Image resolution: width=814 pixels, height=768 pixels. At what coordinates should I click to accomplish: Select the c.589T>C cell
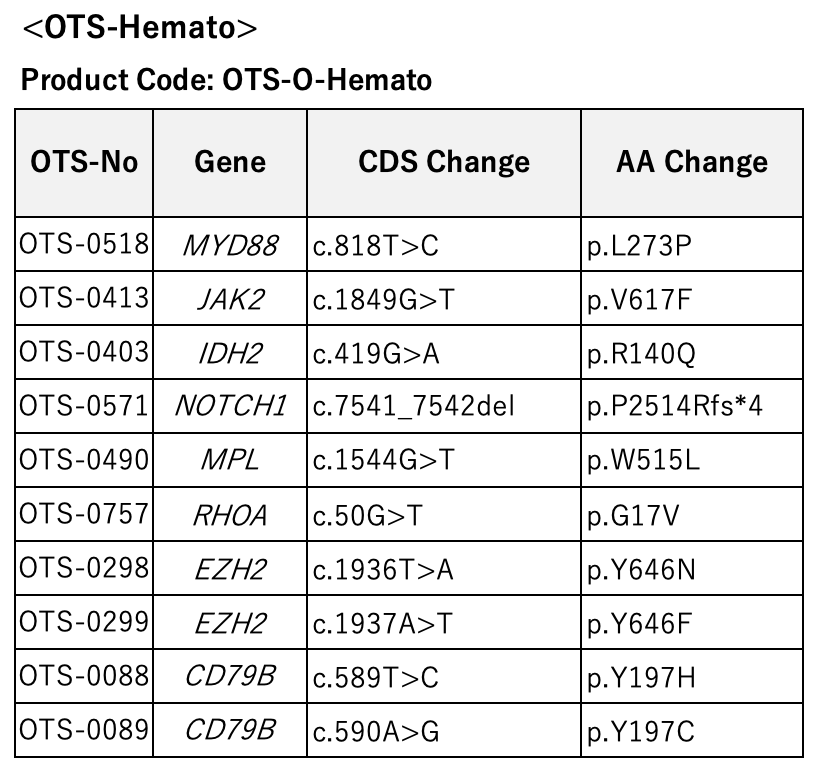coord(444,676)
